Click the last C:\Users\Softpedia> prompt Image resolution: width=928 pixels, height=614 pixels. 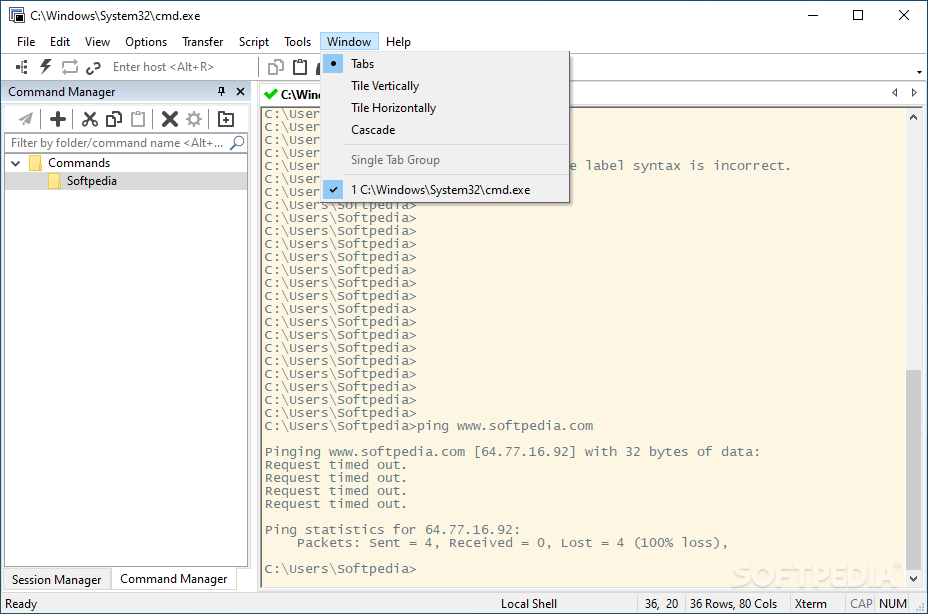[x=340, y=569]
